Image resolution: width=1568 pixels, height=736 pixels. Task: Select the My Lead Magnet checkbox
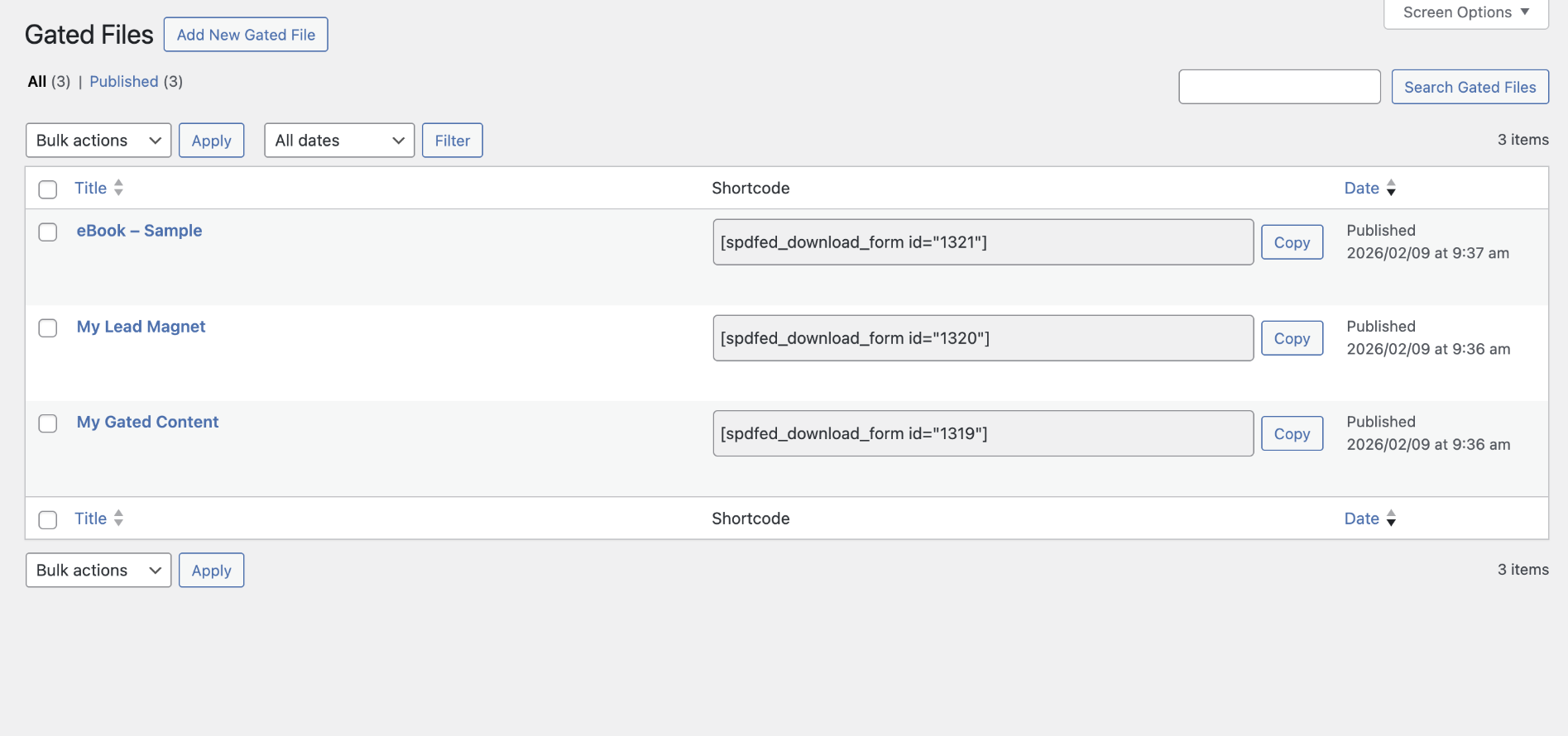pos(48,328)
